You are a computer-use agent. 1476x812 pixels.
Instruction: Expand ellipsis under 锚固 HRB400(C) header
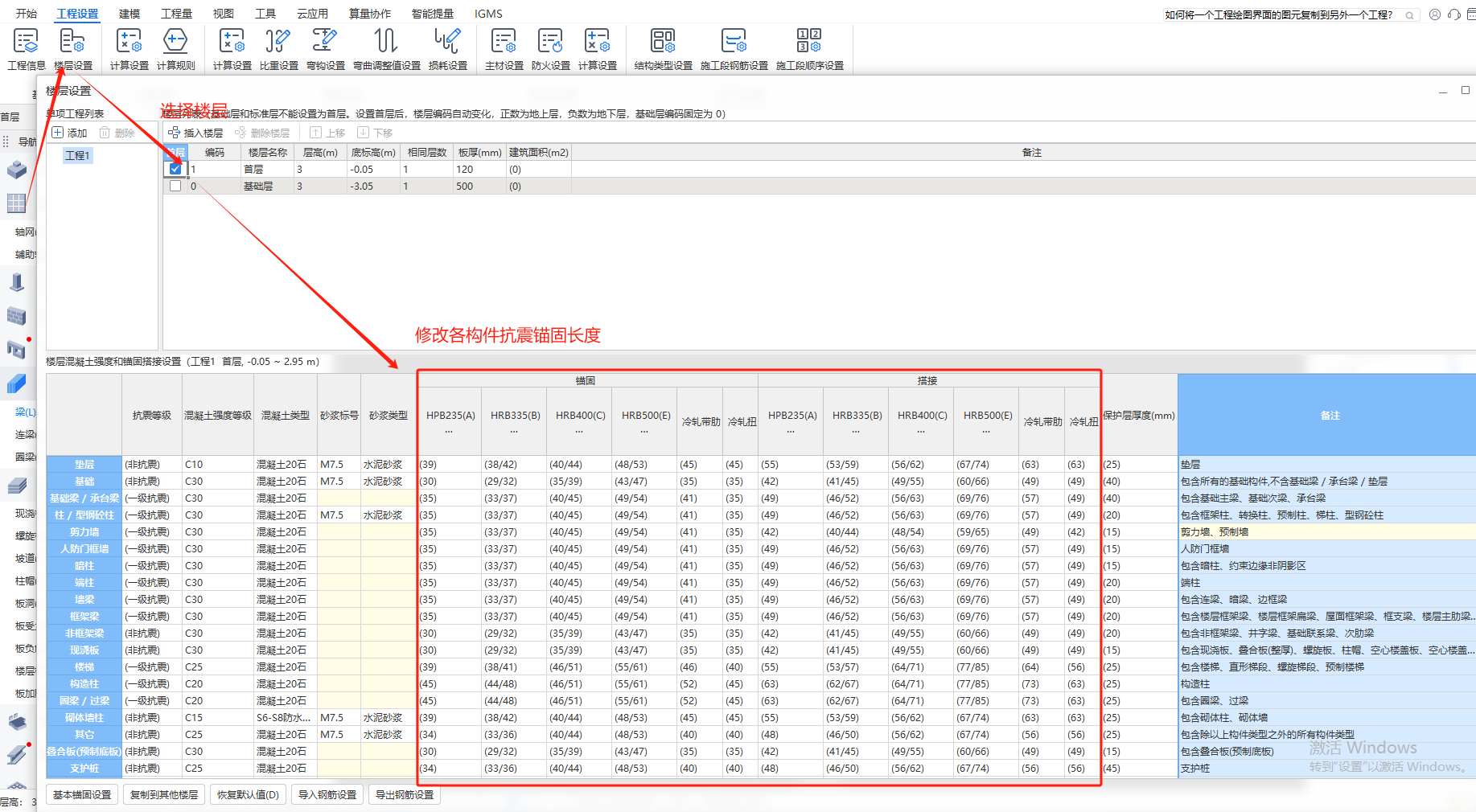[580, 431]
